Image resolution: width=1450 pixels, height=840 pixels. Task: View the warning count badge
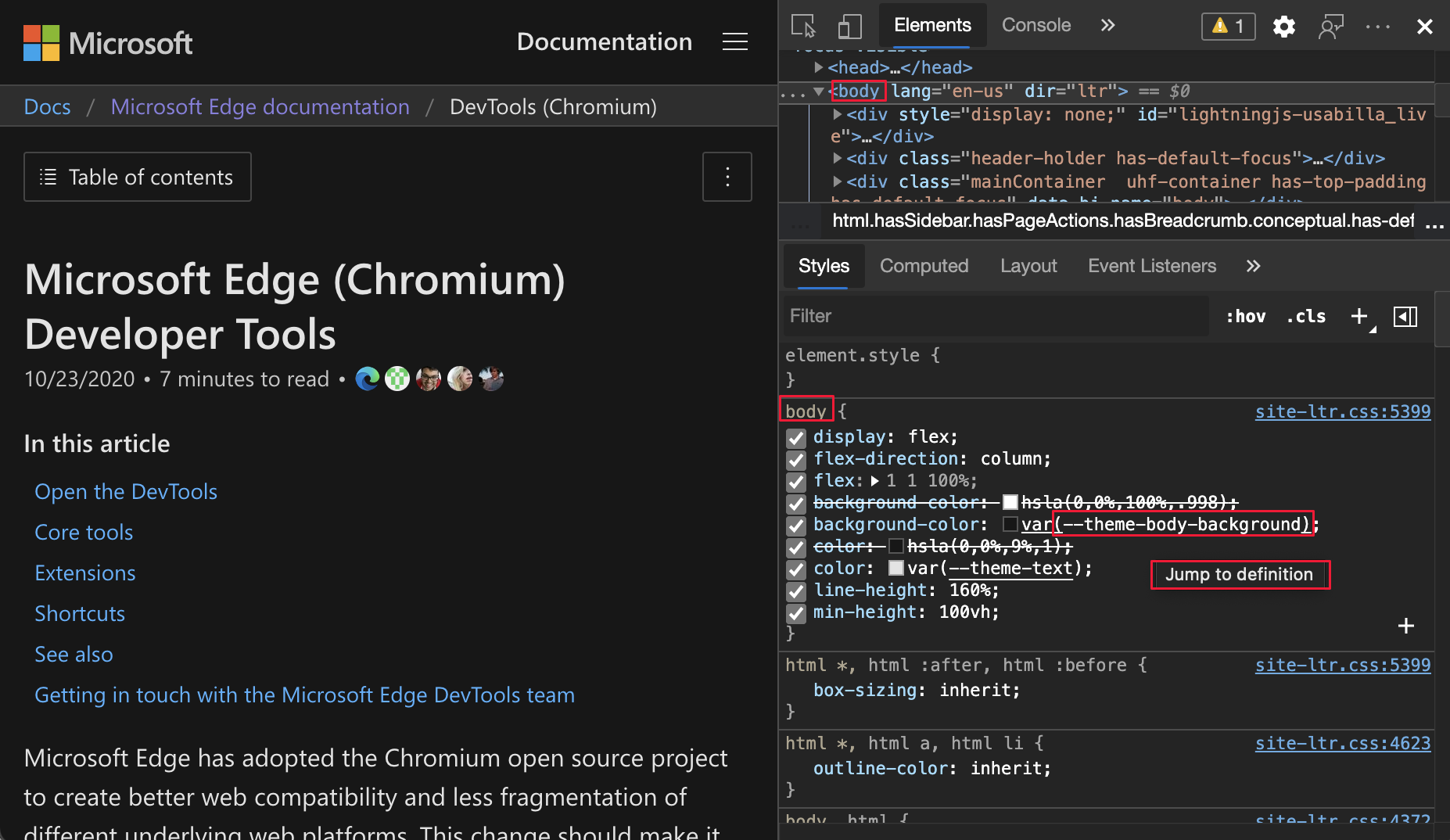1227,26
